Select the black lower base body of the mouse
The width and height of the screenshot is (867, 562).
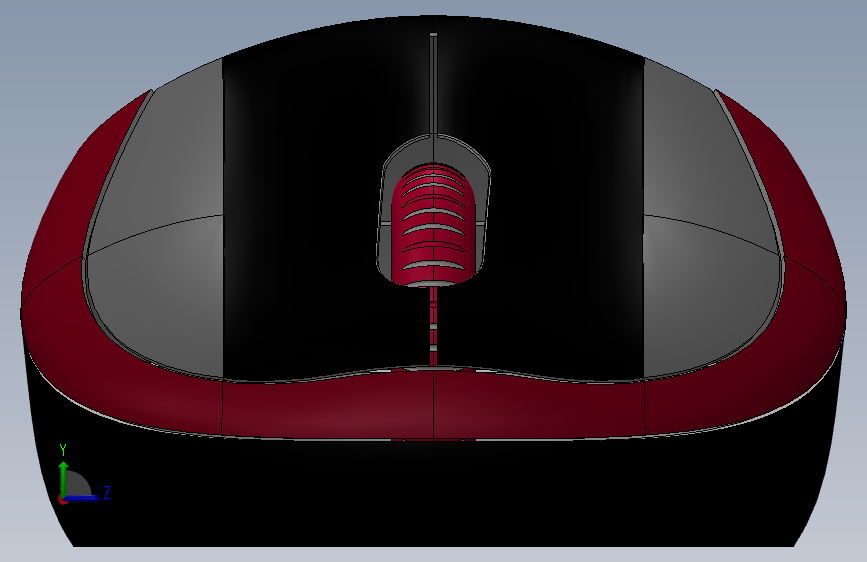click(433, 492)
